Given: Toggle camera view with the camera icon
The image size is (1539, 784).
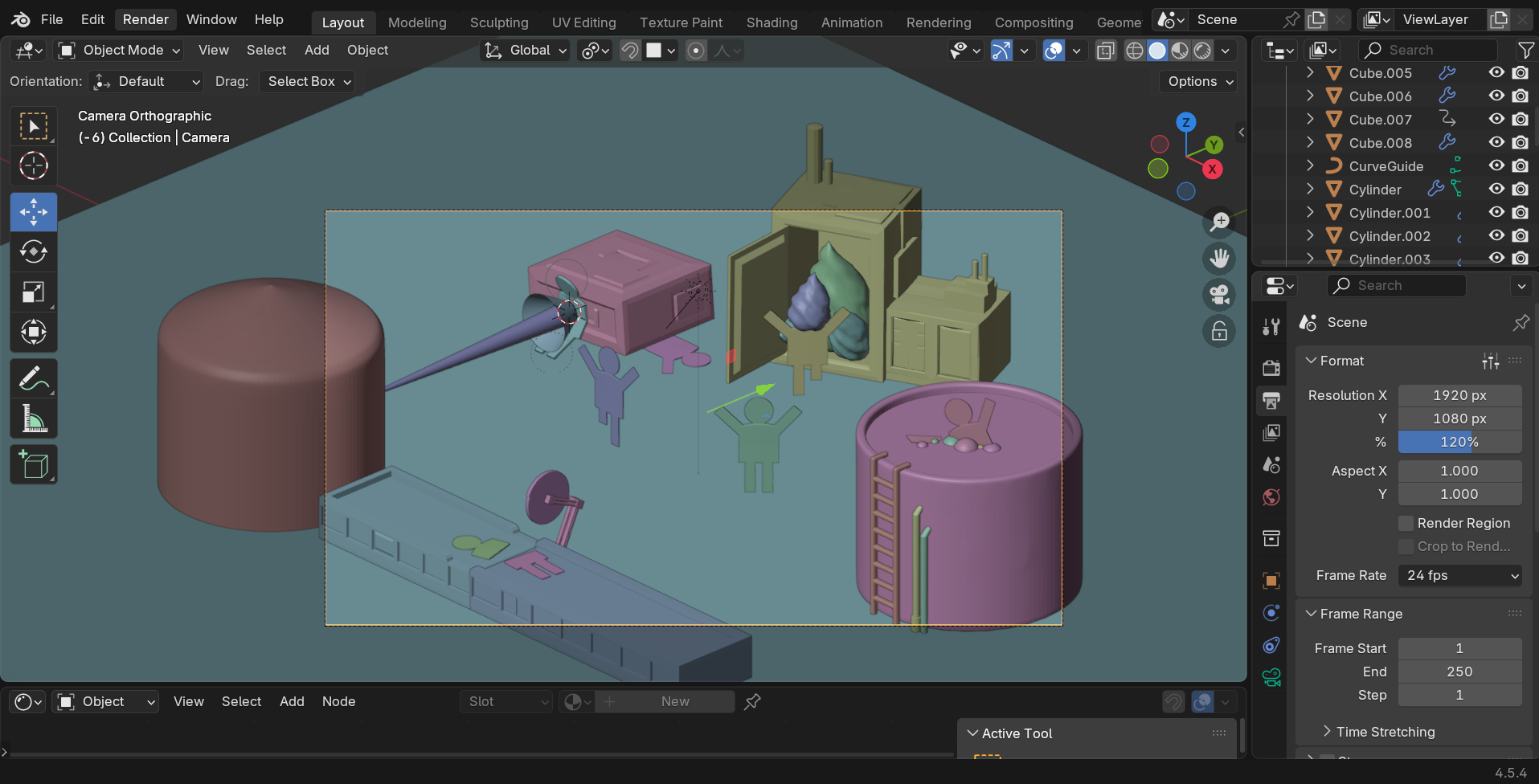Looking at the screenshot, I should 1219,295.
